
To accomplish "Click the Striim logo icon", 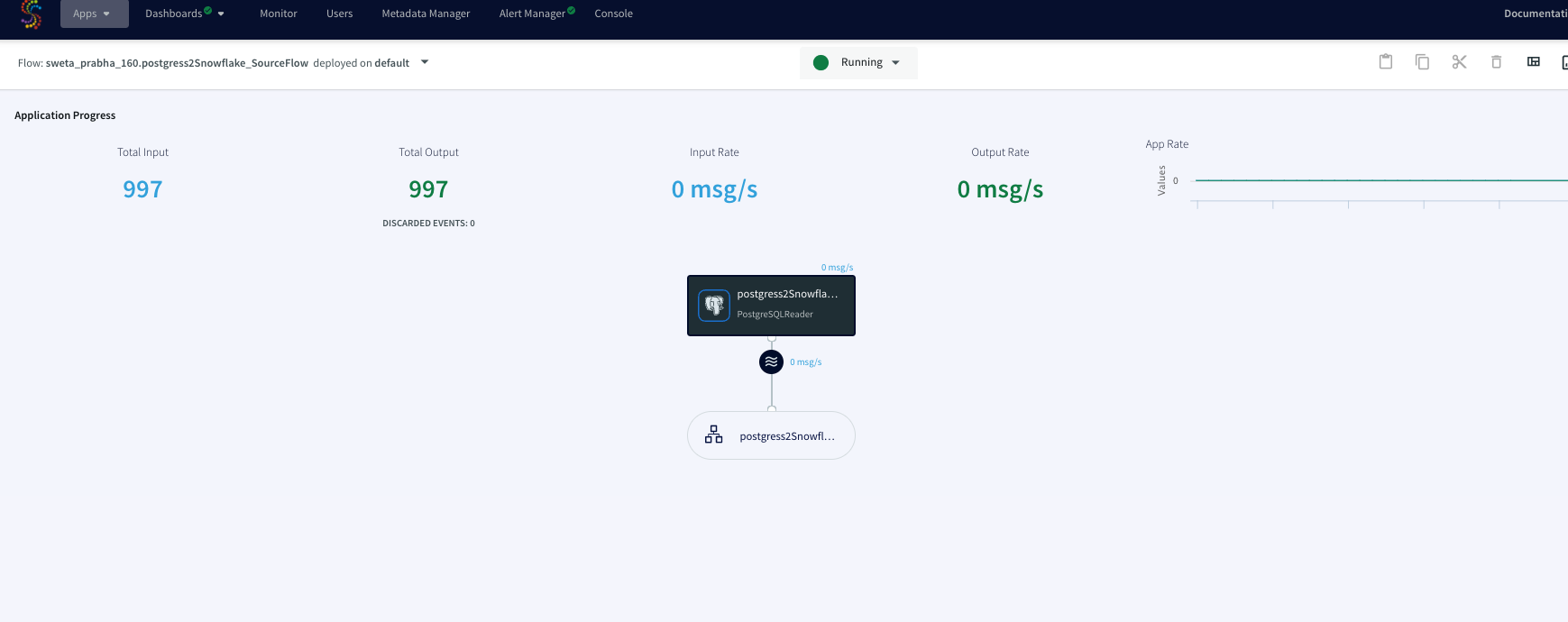I will [32, 14].
